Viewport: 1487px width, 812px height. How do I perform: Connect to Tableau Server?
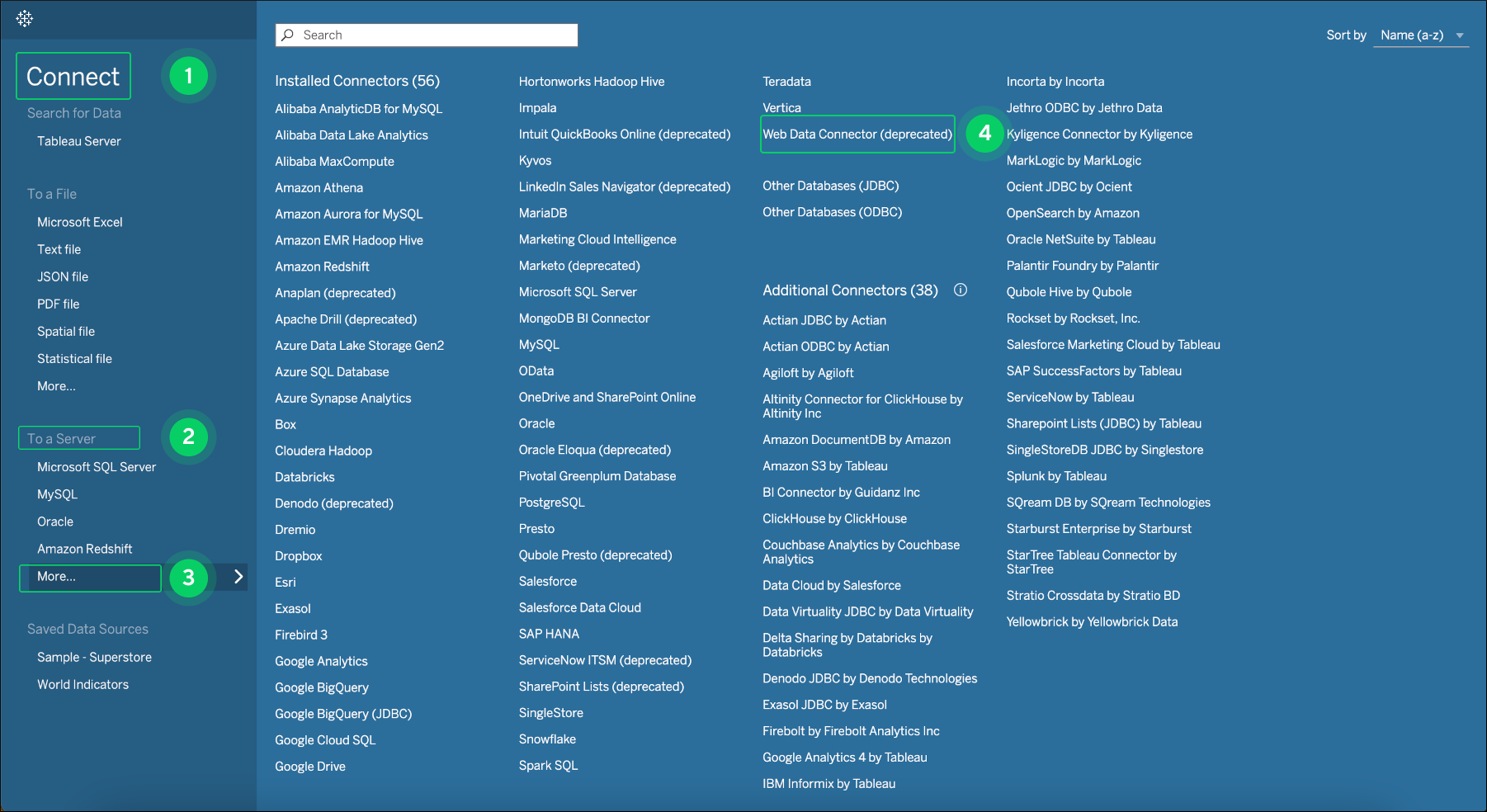78,141
